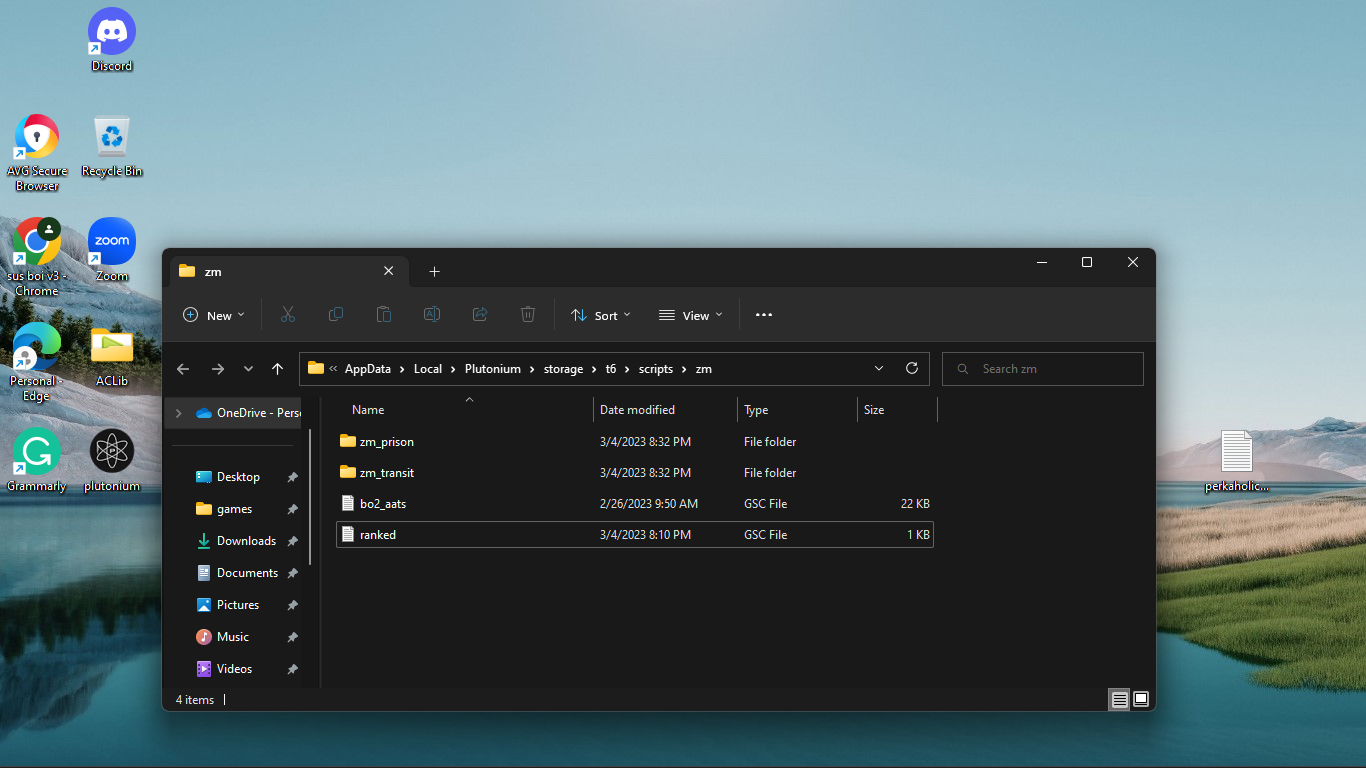Select the ranked GSC file

pos(634,535)
